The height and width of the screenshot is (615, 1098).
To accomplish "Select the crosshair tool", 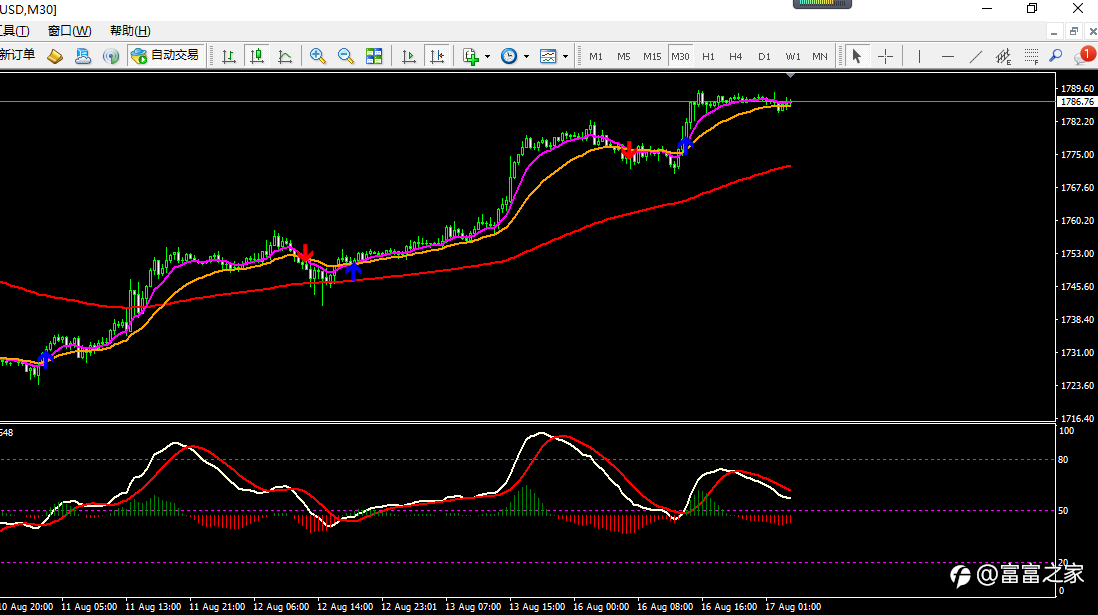I will 885,56.
